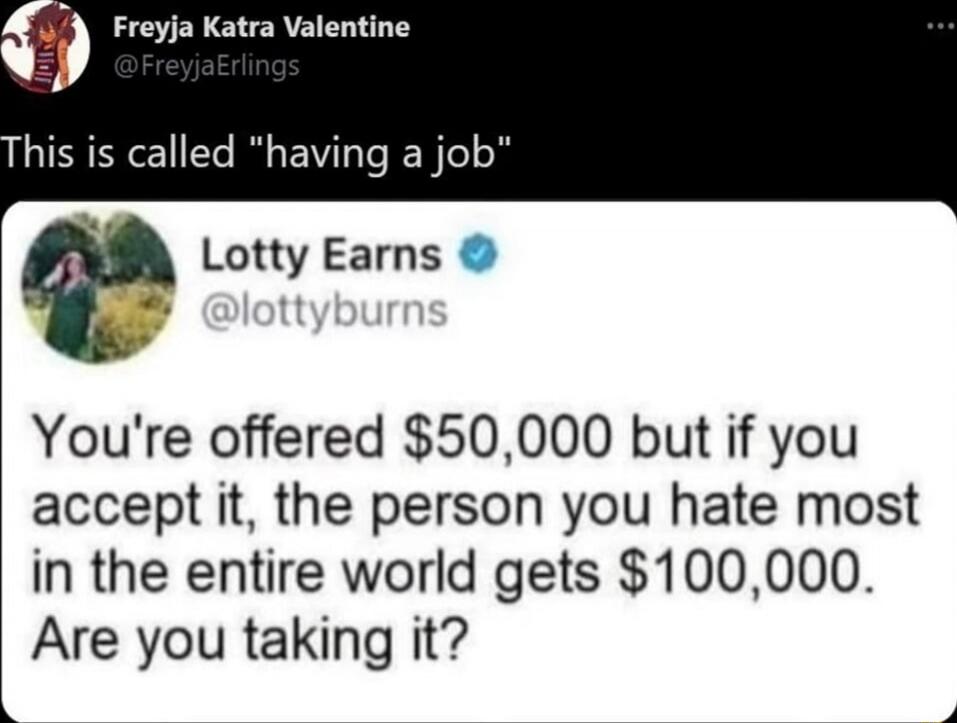Screen dimensions: 957x723
Task: Select the $100,000 amount in quoted tweet
Action: coord(742,572)
